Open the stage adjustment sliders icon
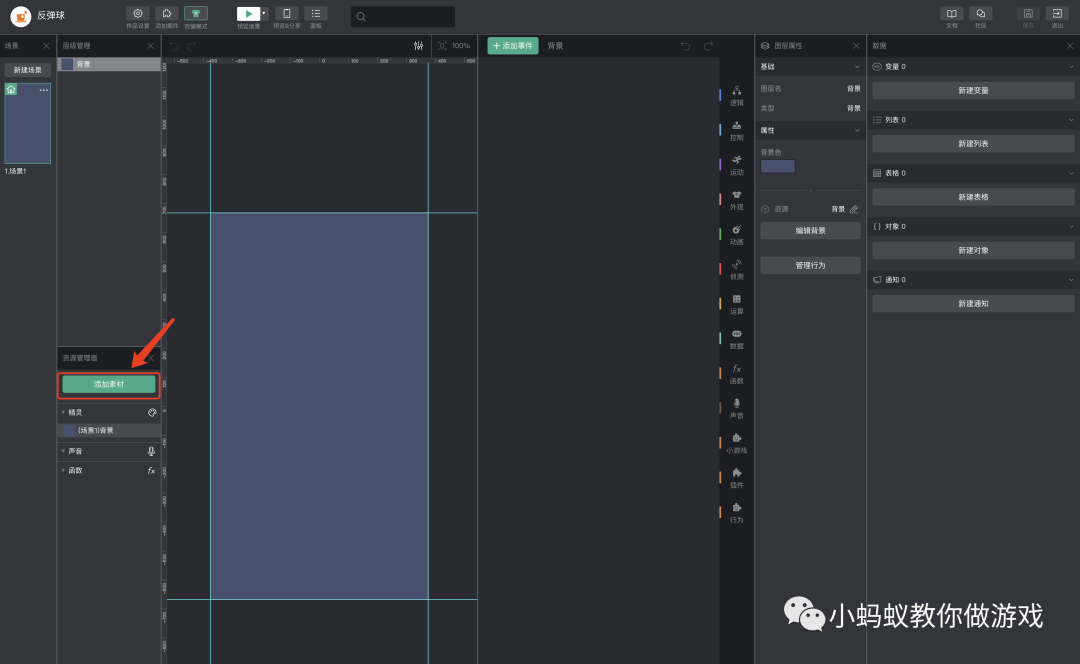 [418, 46]
